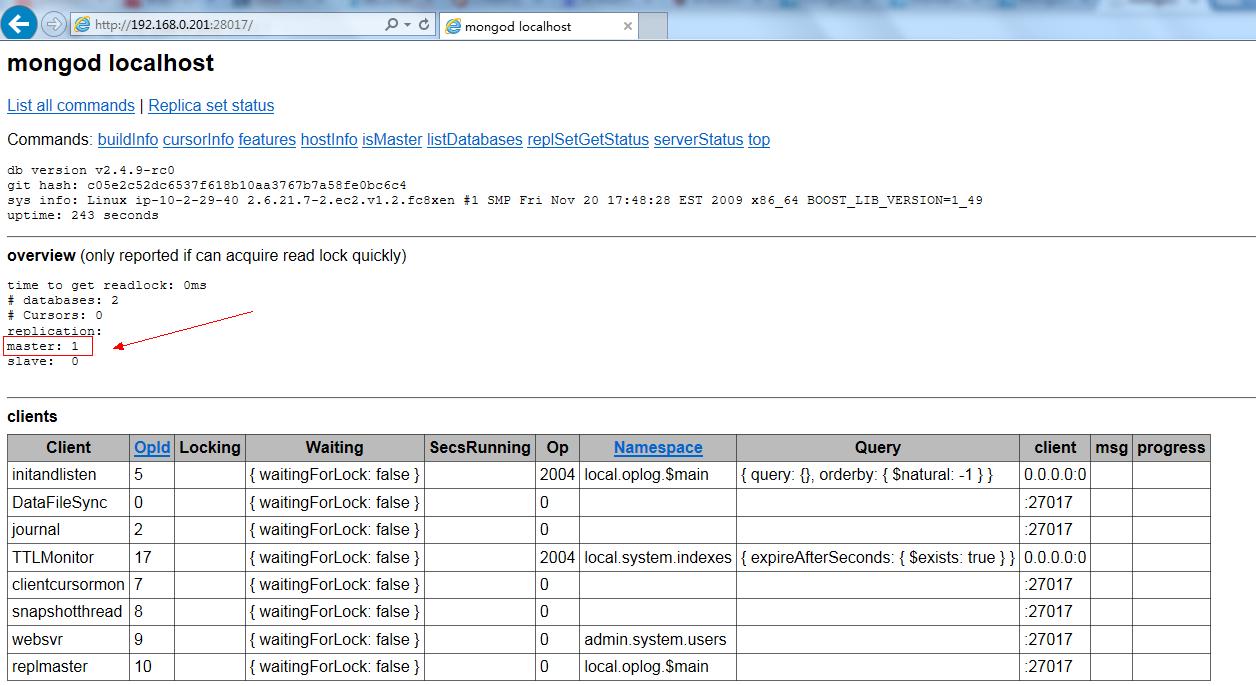This screenshot has width=1256, height=686.
Task: Click the 'Locking' column header
Action: (x=210, y=447)
